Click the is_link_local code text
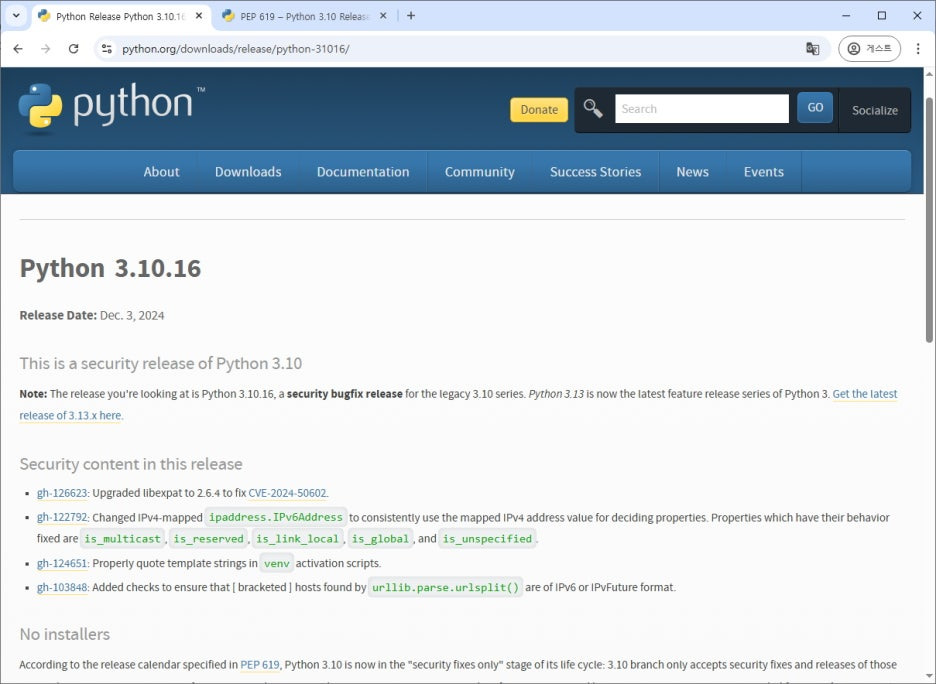This screenshot has height=684, width=936. [x=297, y=539]
